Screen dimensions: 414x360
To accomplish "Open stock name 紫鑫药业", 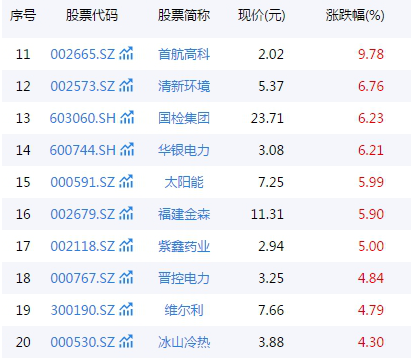I will point(184,246).
